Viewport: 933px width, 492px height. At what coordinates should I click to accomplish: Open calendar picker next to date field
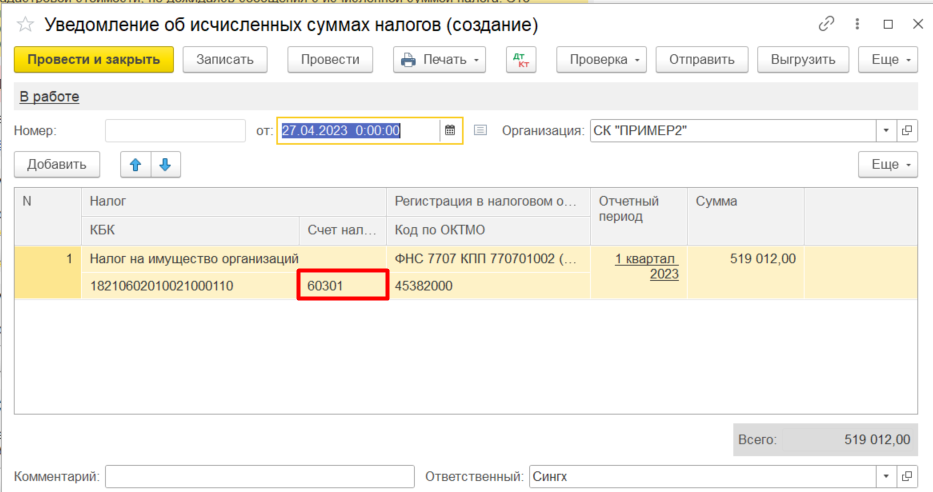[450, 131]
